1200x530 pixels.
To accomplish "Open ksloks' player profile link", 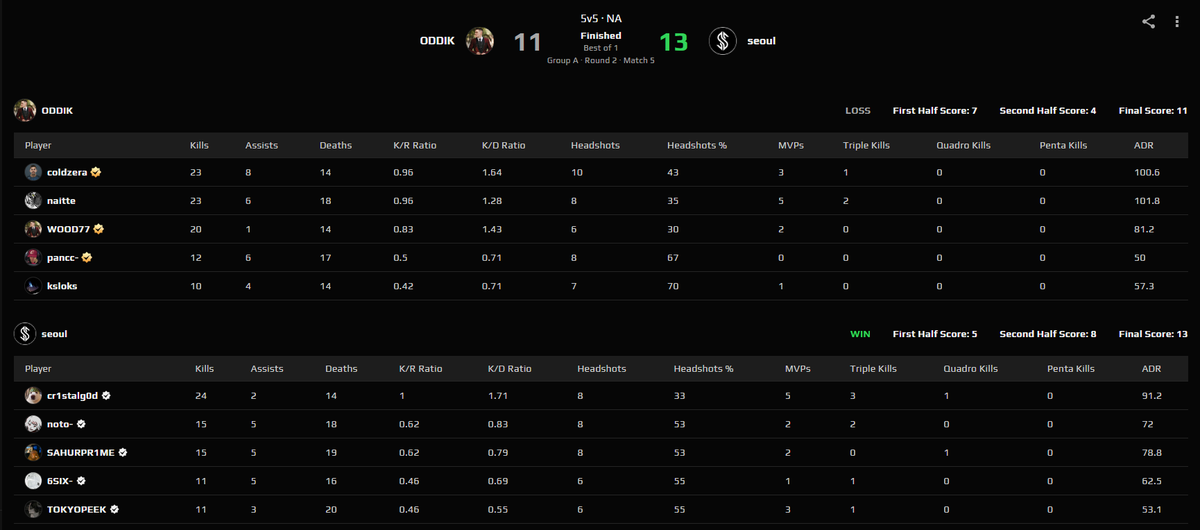I will pos(64,286).
